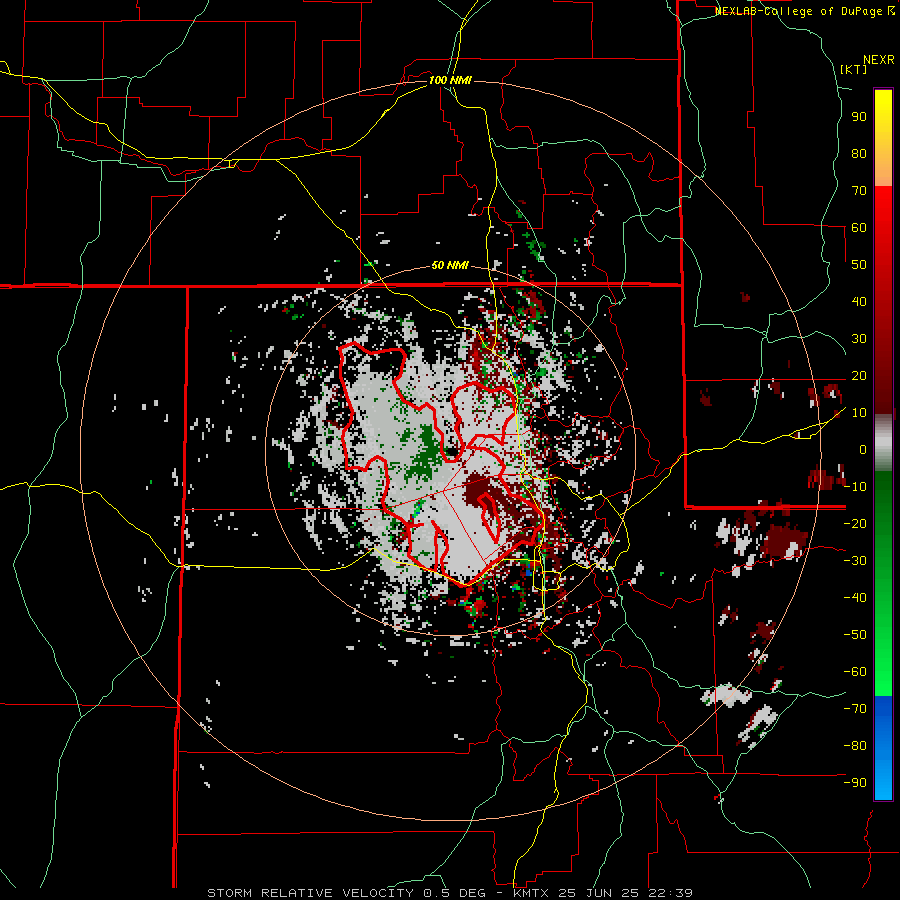This screenshot has height=900, width=900.
Task: Click the 30 knot scale label
Action: [x=859, y=339]
